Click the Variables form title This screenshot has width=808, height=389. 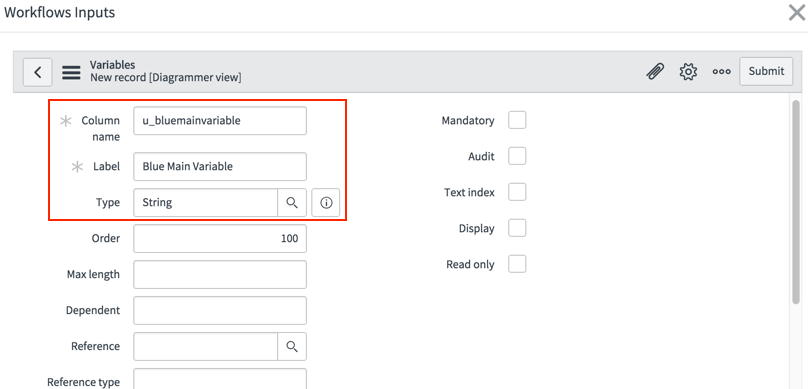point(112,65)
